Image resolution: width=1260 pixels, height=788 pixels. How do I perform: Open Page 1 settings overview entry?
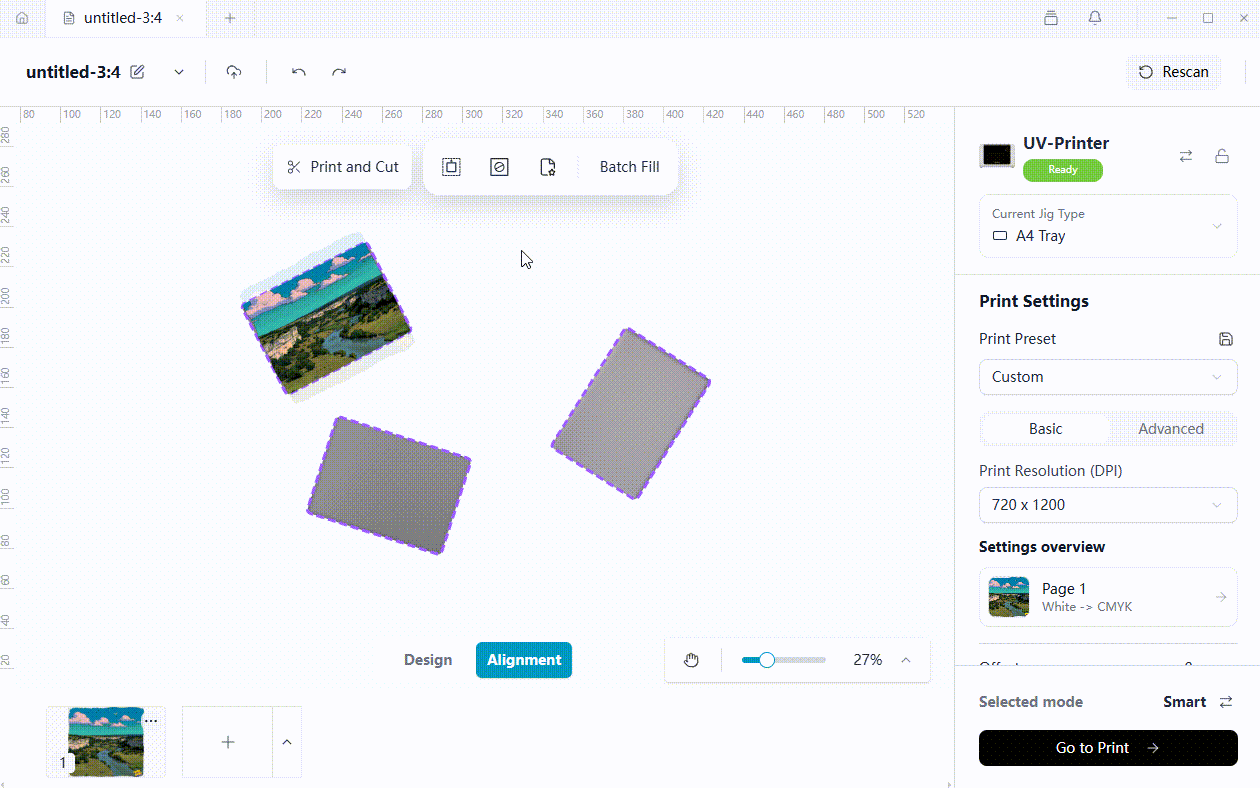point(1108,597)
